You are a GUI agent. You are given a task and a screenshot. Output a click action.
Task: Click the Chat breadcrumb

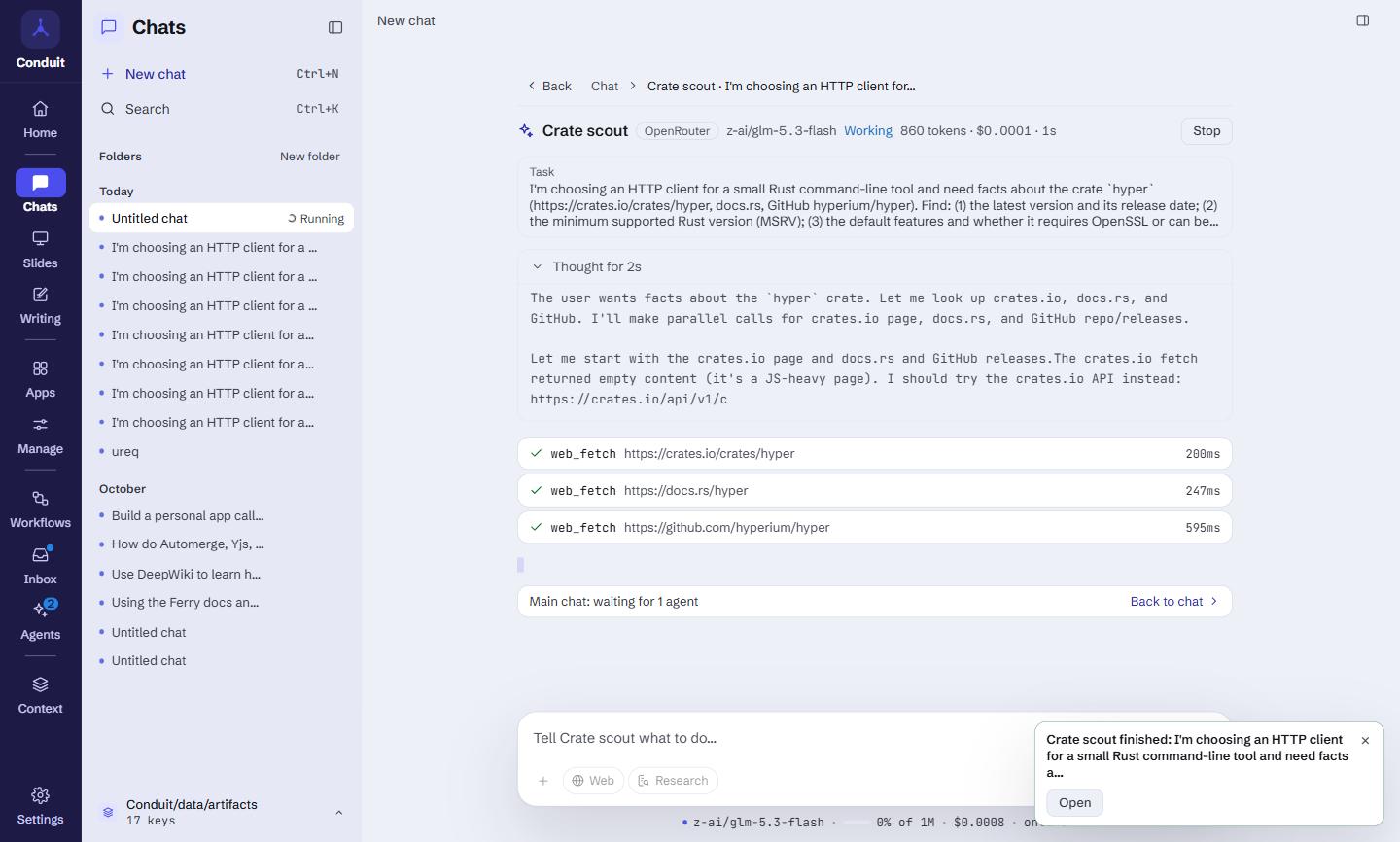click(x=605, y=87)
